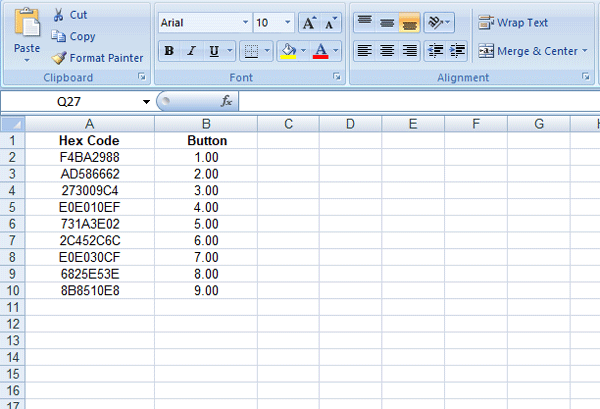Image resolution: width=600 pixels, height=409 pixels.
Task: Open the Clipboard dialog launcher
Action: pyautogui.click(x=142, y=77)
